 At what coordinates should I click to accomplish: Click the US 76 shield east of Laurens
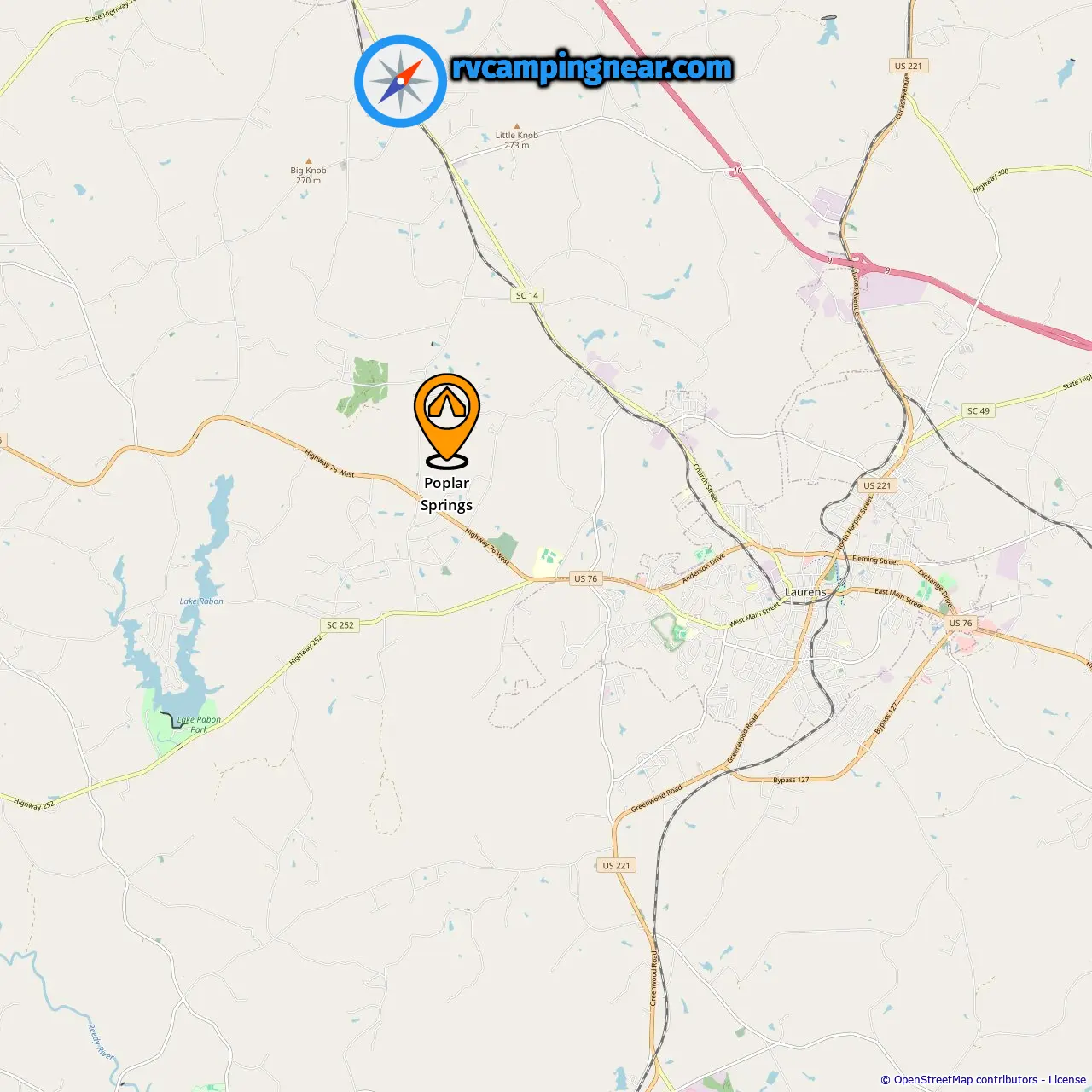coord(961,623)
